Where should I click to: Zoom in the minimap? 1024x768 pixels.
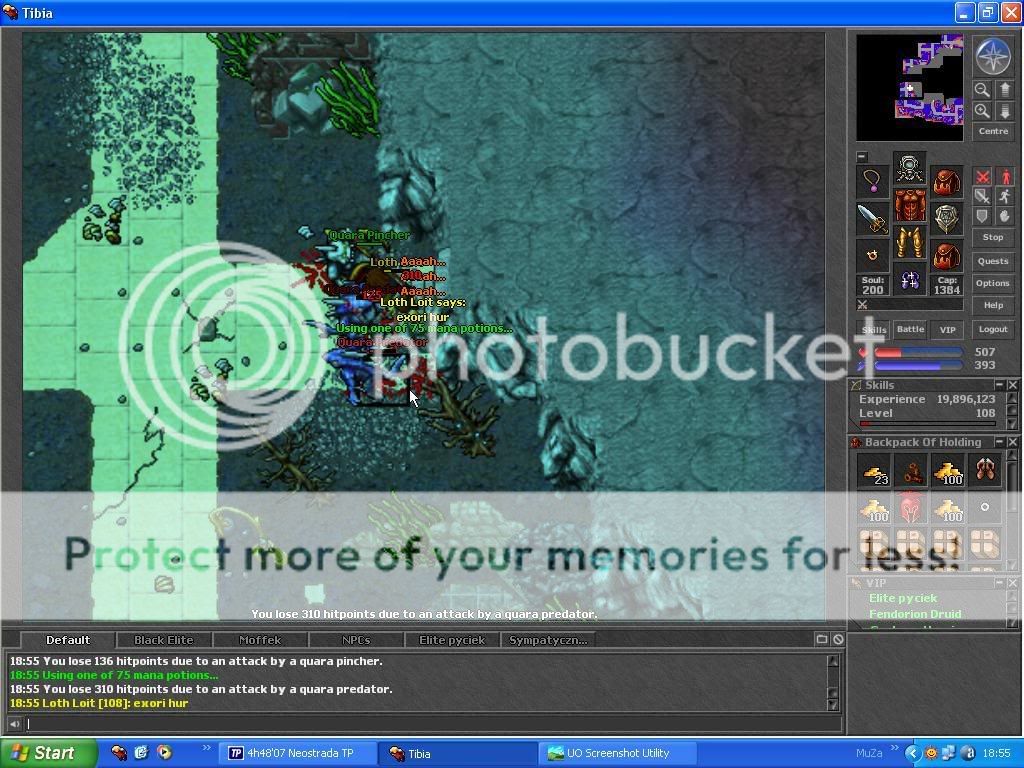(x=982, y=112)
